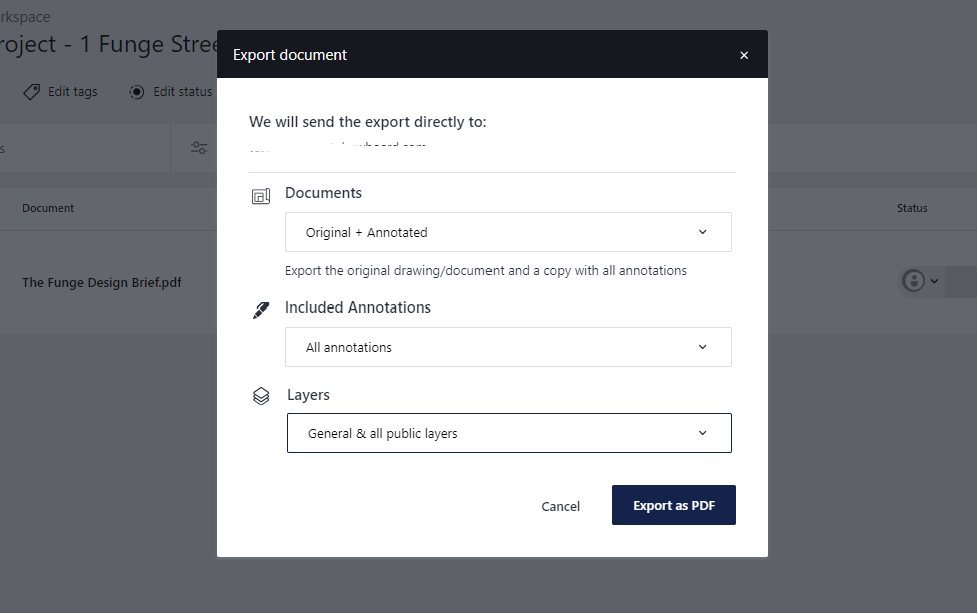Click the Included Annotations pen icon

(261, 310)
